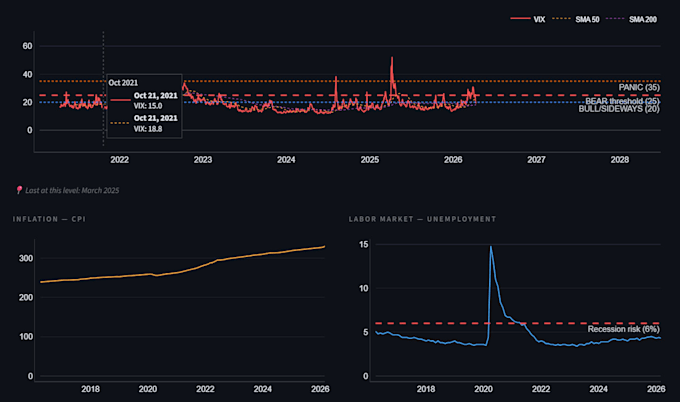Click the 'VIX: 15.0' tooltip value
The width and height of the screenshot is (680, 402).
148,106
